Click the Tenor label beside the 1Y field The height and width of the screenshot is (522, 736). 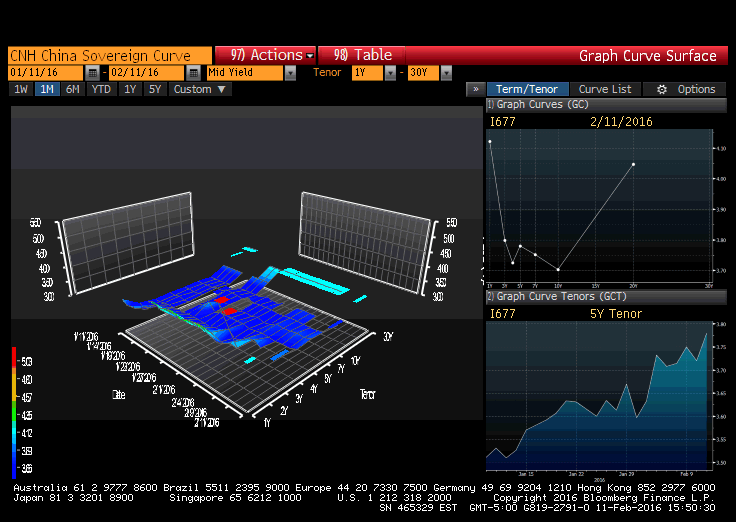click(x=327, y=72)
